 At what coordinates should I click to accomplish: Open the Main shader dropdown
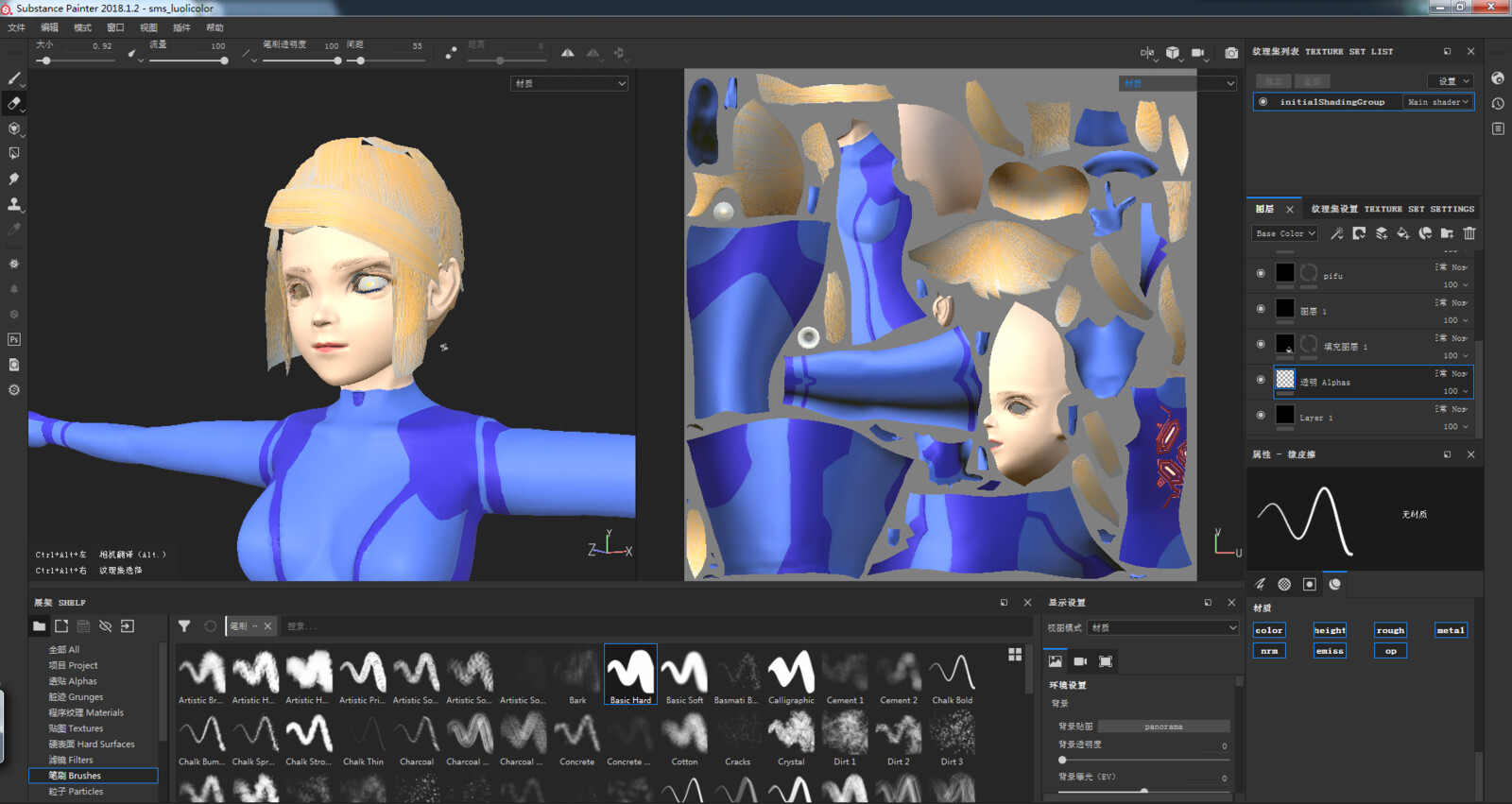[1437, 102]
